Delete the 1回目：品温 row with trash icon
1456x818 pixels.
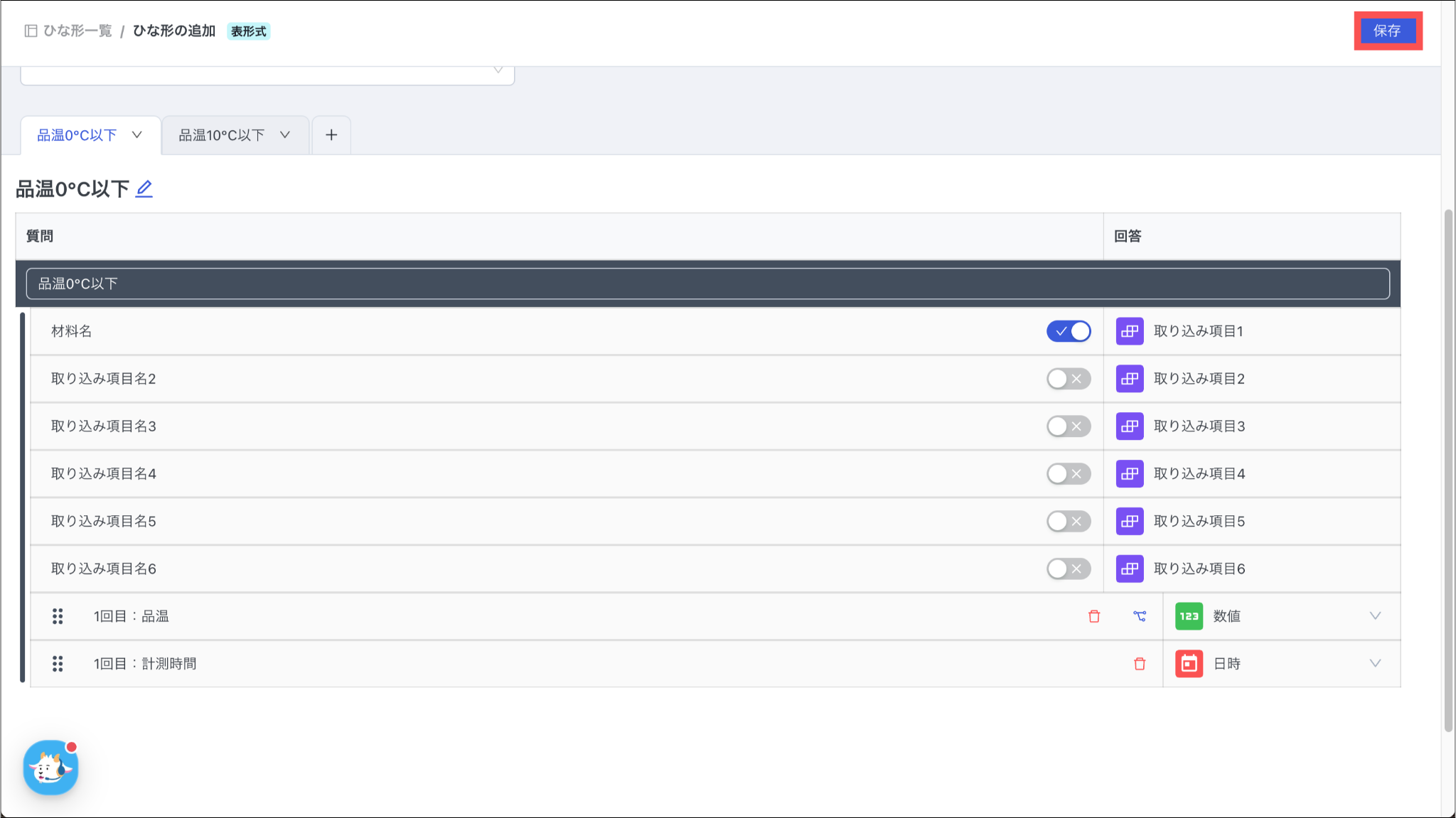1094,616
